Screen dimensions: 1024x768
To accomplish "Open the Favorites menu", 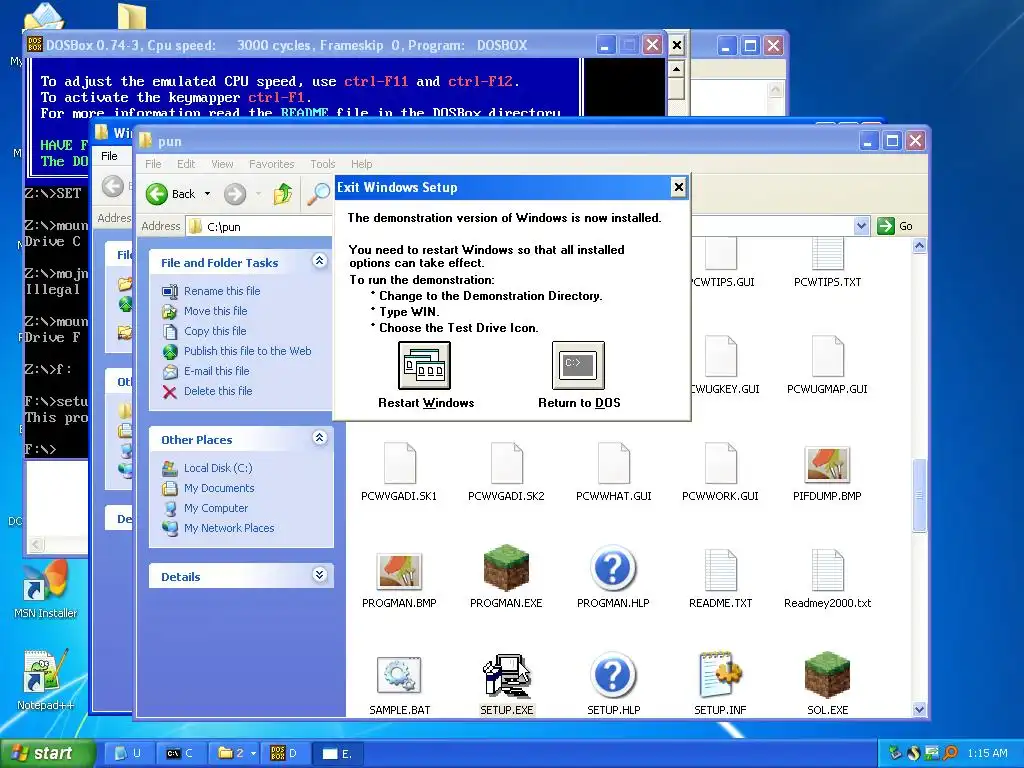I will coord(272,164).
